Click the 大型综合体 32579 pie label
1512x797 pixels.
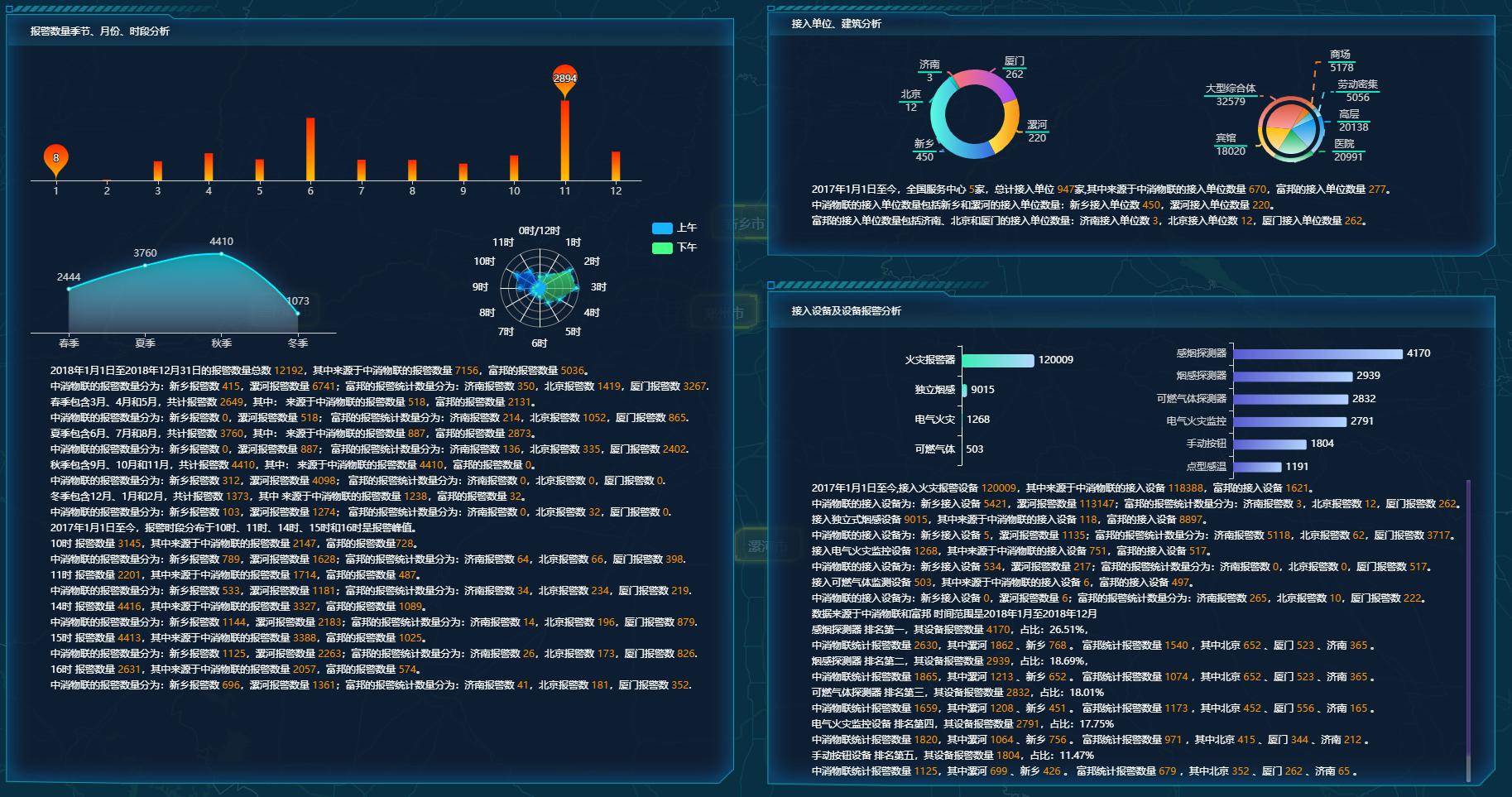(1230, 94)
